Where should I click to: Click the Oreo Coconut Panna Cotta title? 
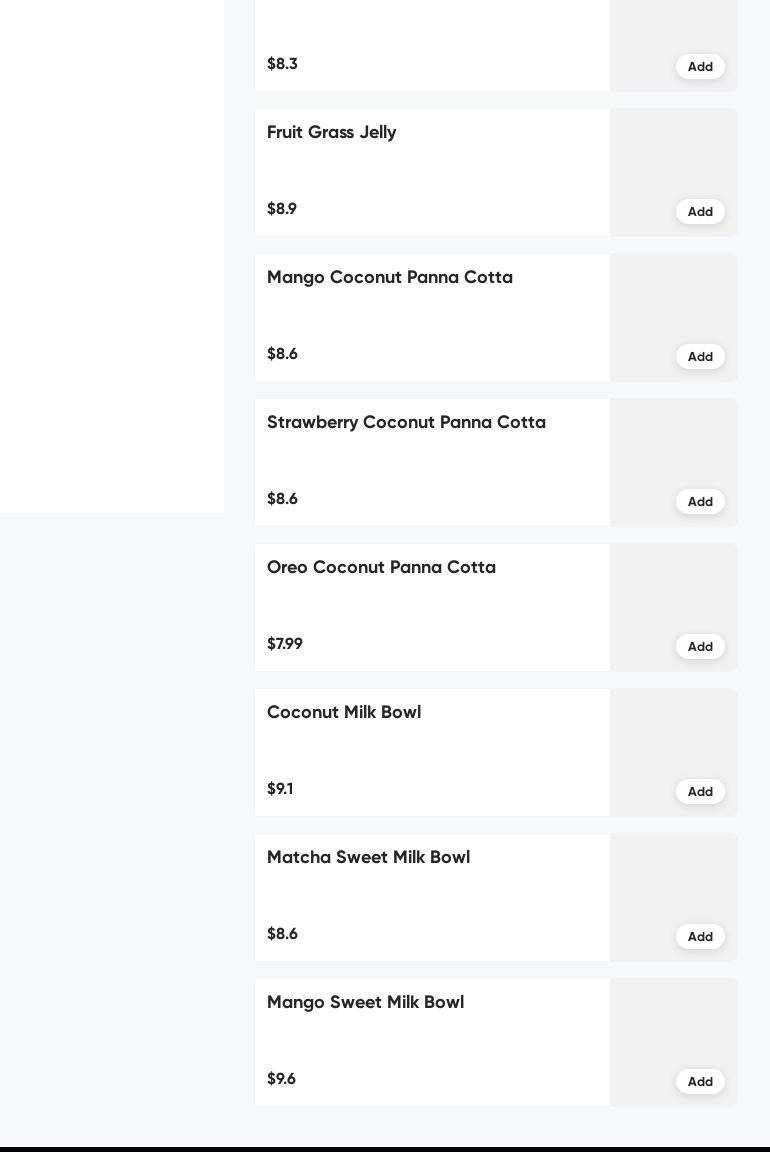pyautogui.click(x=381, y=567)
